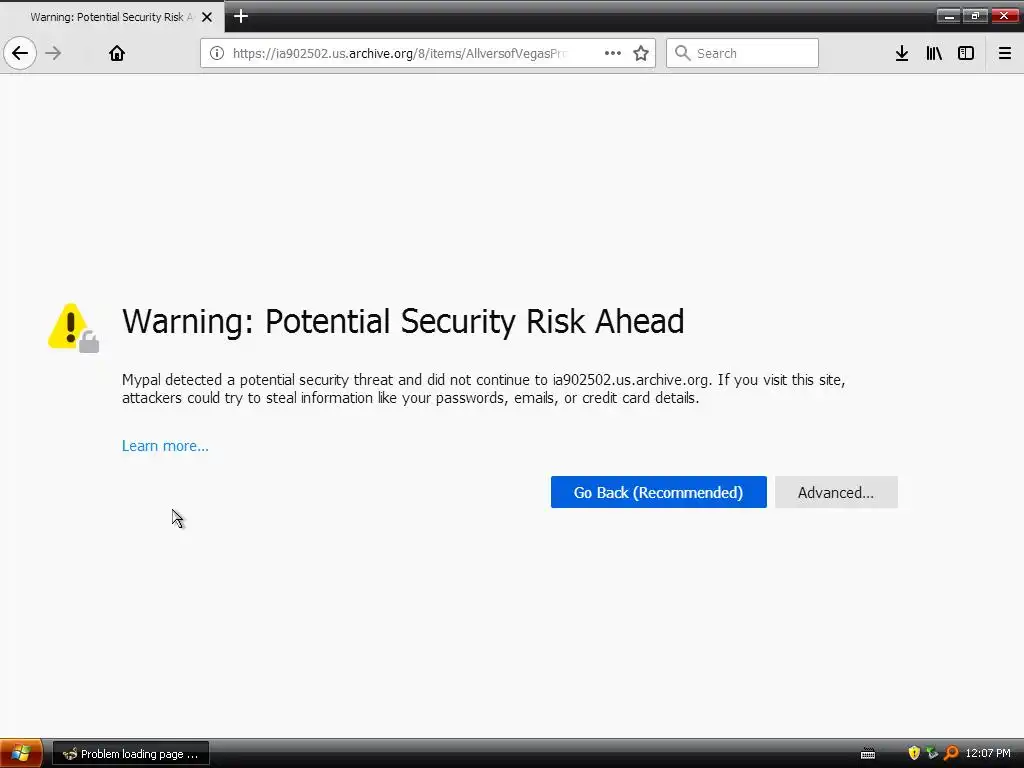Viewport: 1024px width, 768px height.
Task: Click the yellow security shield tray icon
Action: pyautogui.click(x=914, y=753)
